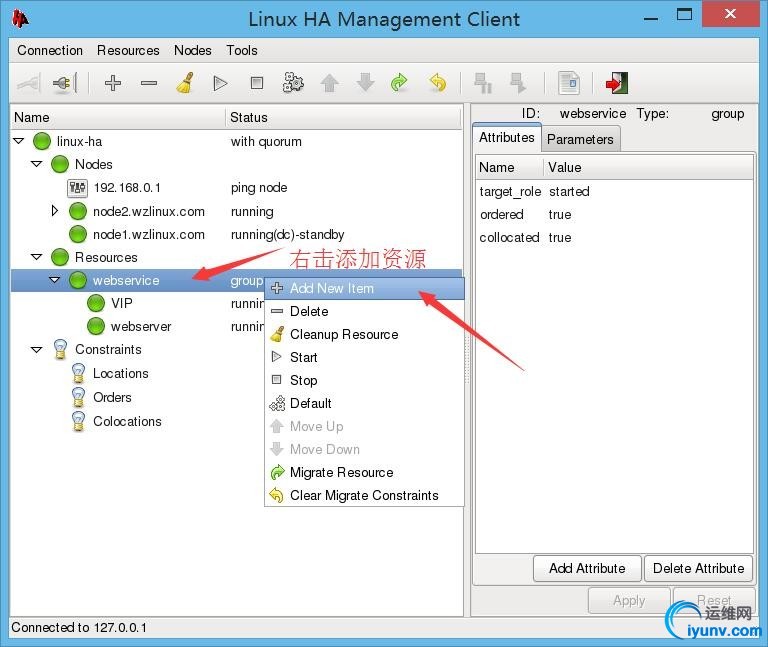Select the Orders constraints item
This screenshot has height=647, width=768.
coord(112,397)
